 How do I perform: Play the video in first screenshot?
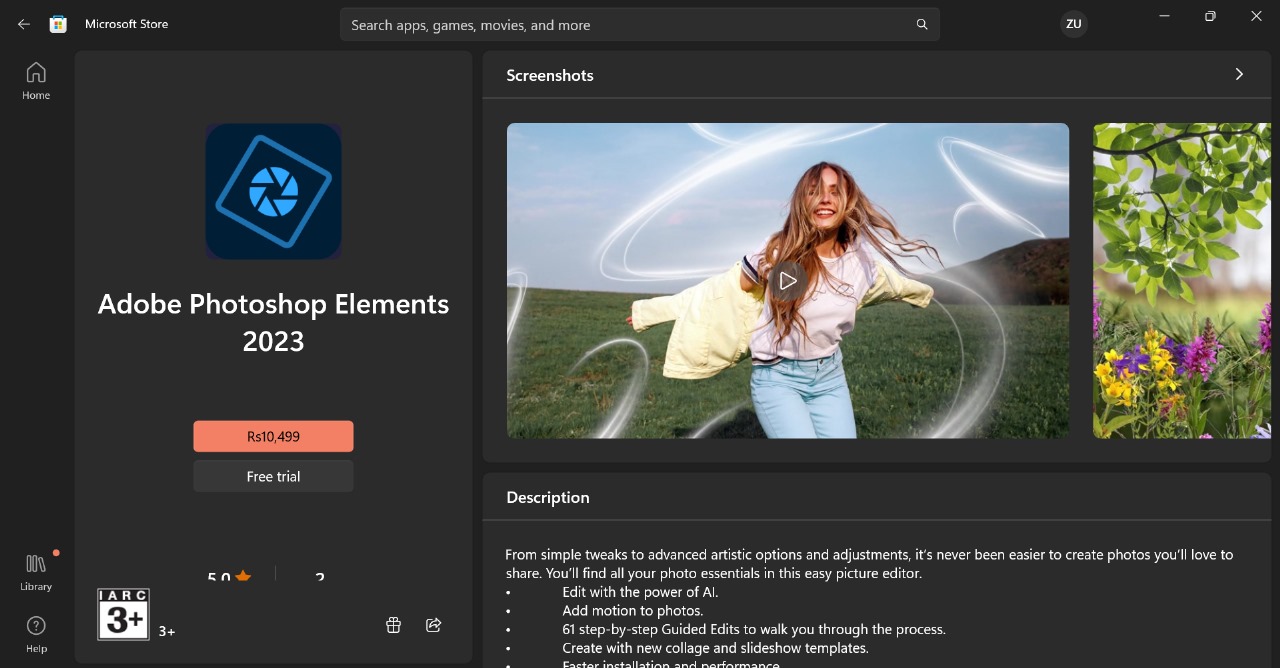[788, 281]
